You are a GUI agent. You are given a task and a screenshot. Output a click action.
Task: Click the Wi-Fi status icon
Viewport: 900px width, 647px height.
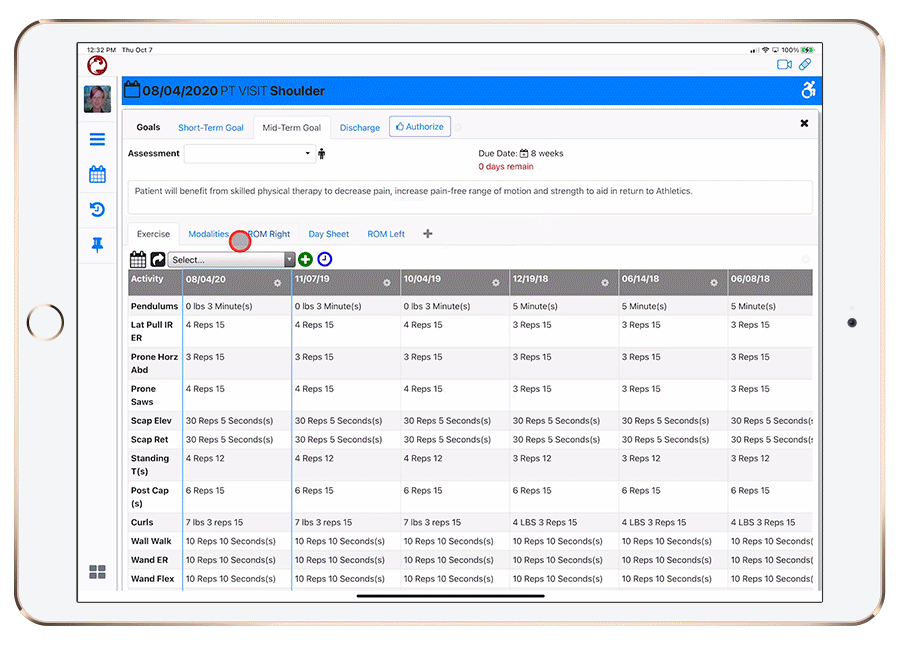click(x=765, y=50)
